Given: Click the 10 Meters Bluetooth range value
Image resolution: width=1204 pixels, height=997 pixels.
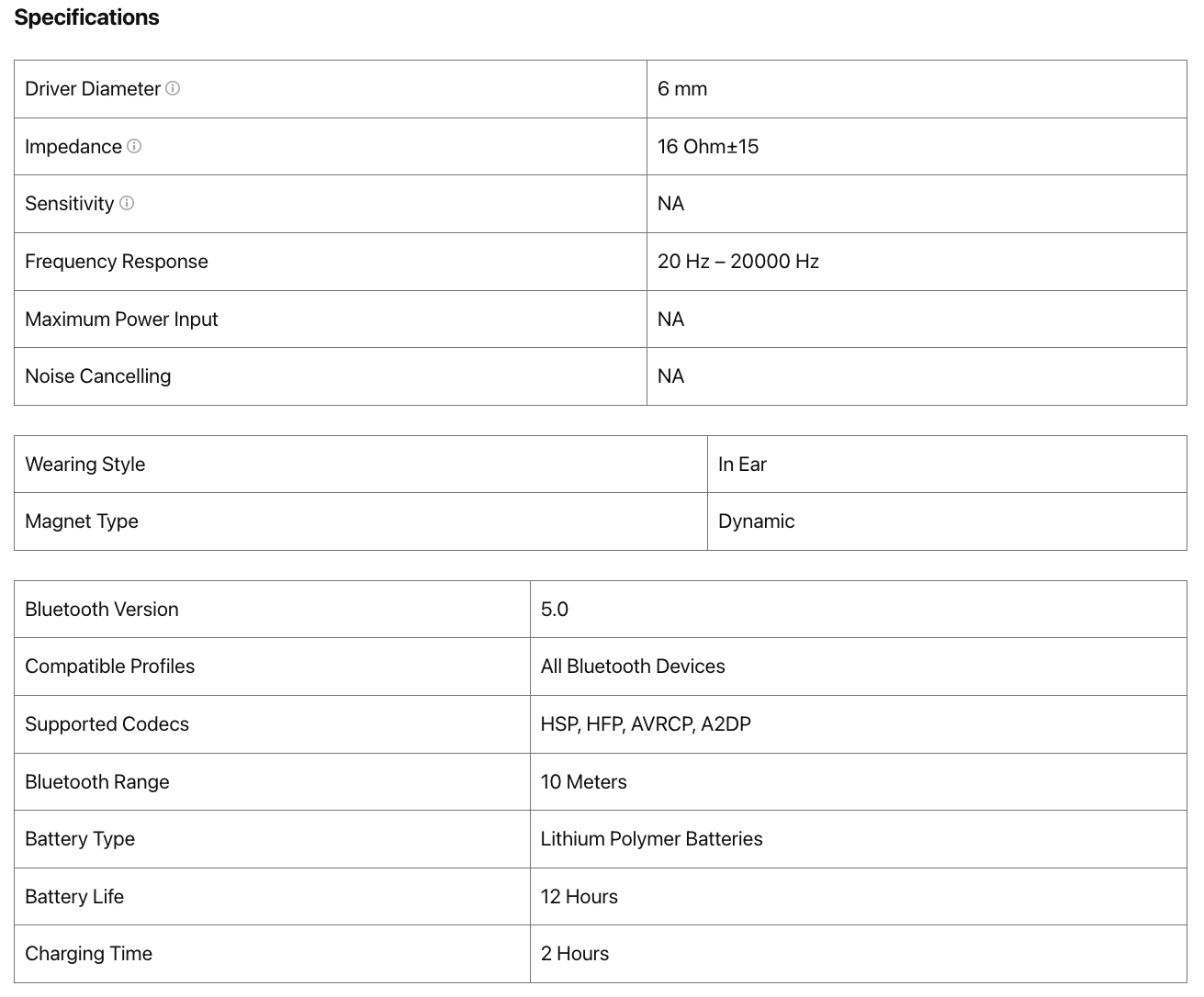Looking at the screenshot, I should coord(584,782).
